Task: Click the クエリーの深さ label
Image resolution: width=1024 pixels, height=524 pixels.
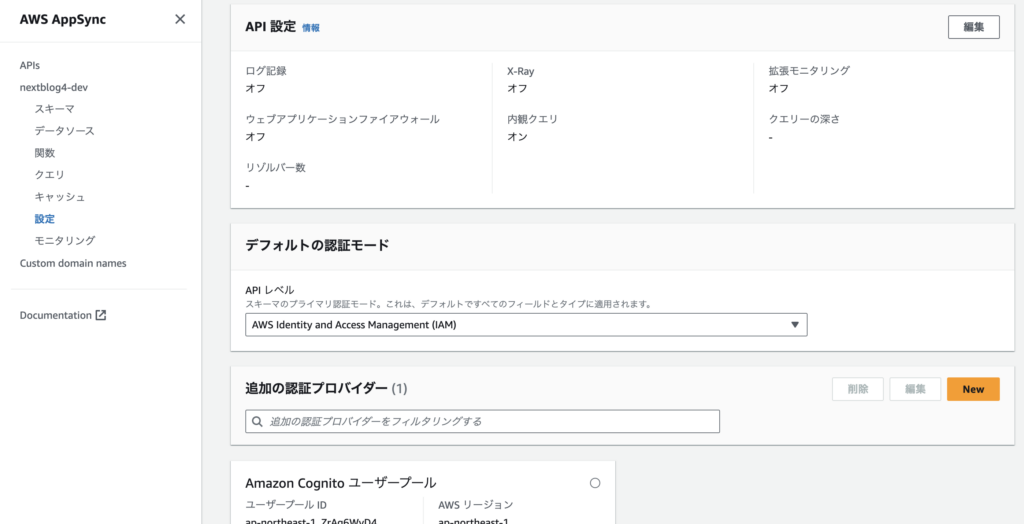Action: (804, 119)
